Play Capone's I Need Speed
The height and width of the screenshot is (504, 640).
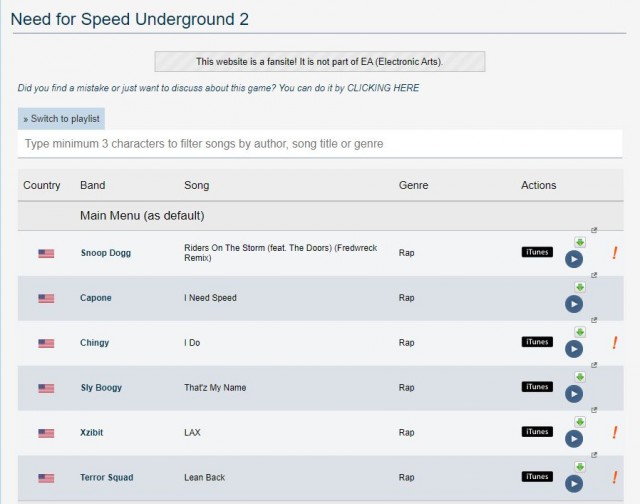click(x=573, y=304)
